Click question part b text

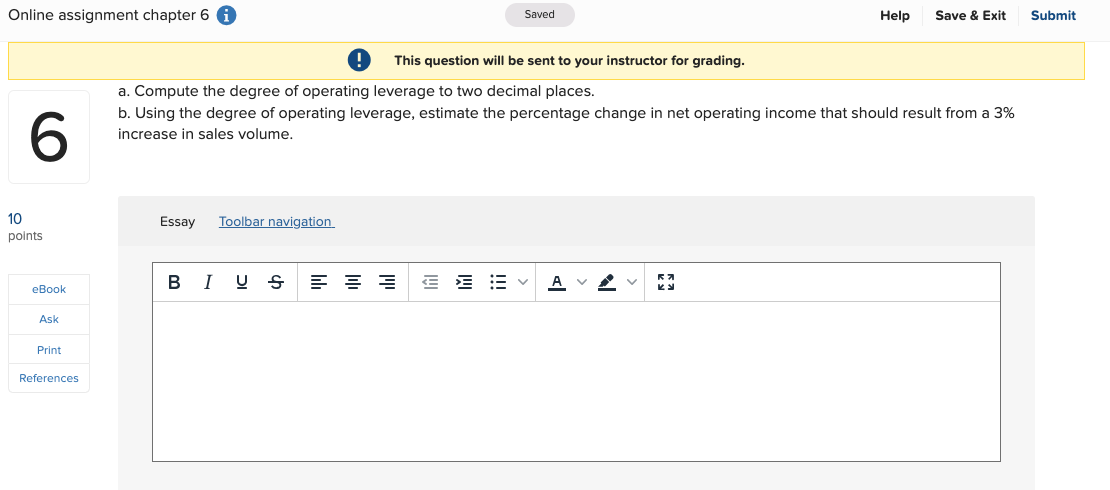(x=566, y=123)
